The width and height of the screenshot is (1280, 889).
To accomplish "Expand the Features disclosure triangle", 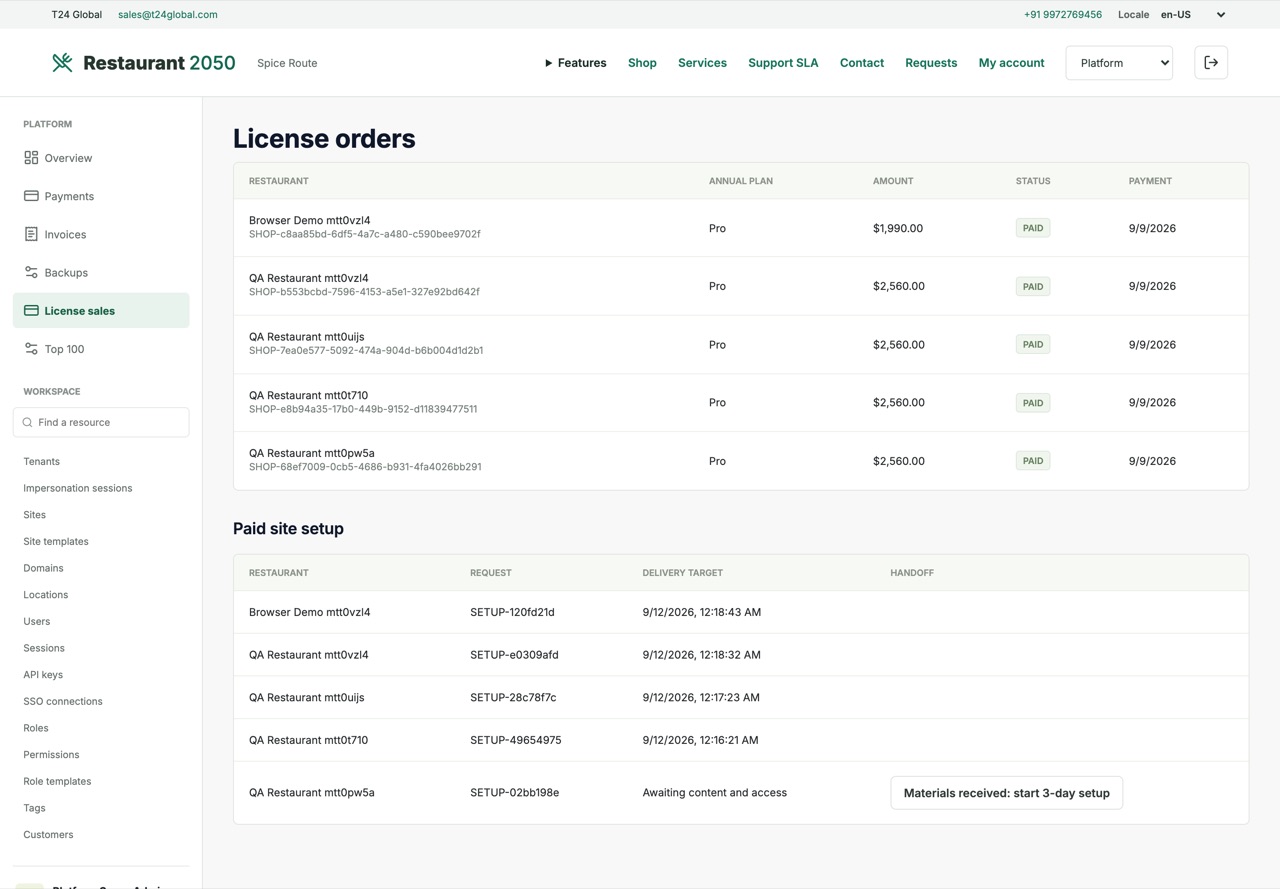I will tap(548, 63).
